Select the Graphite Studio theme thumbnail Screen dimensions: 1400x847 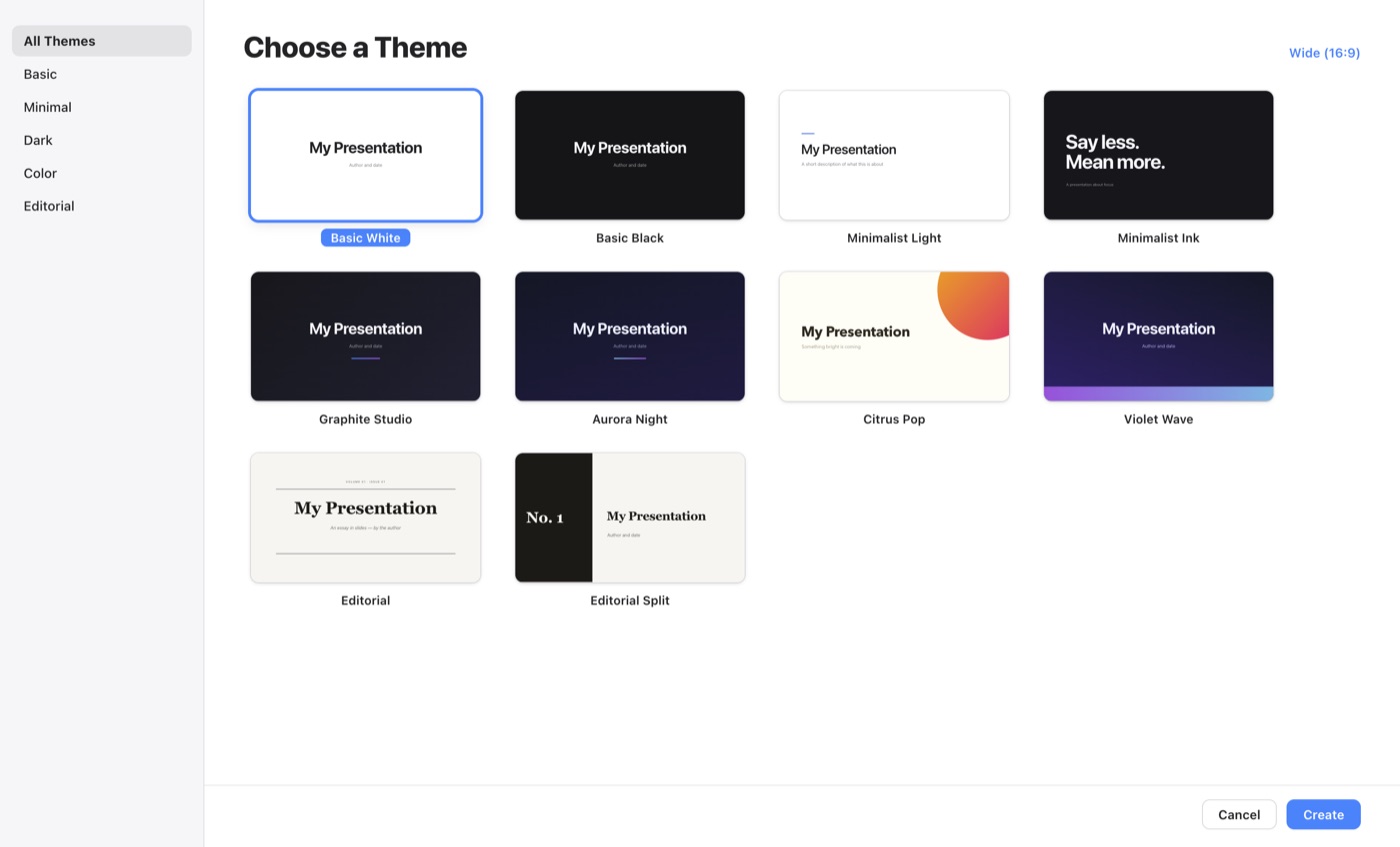pos(365,336)
